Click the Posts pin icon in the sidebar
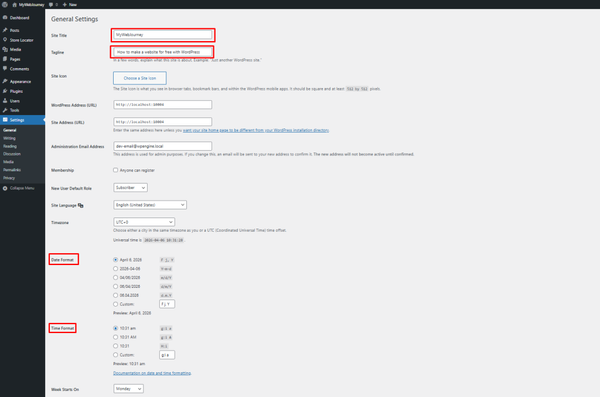Screen dimensions: 600x397 point(5,30)
